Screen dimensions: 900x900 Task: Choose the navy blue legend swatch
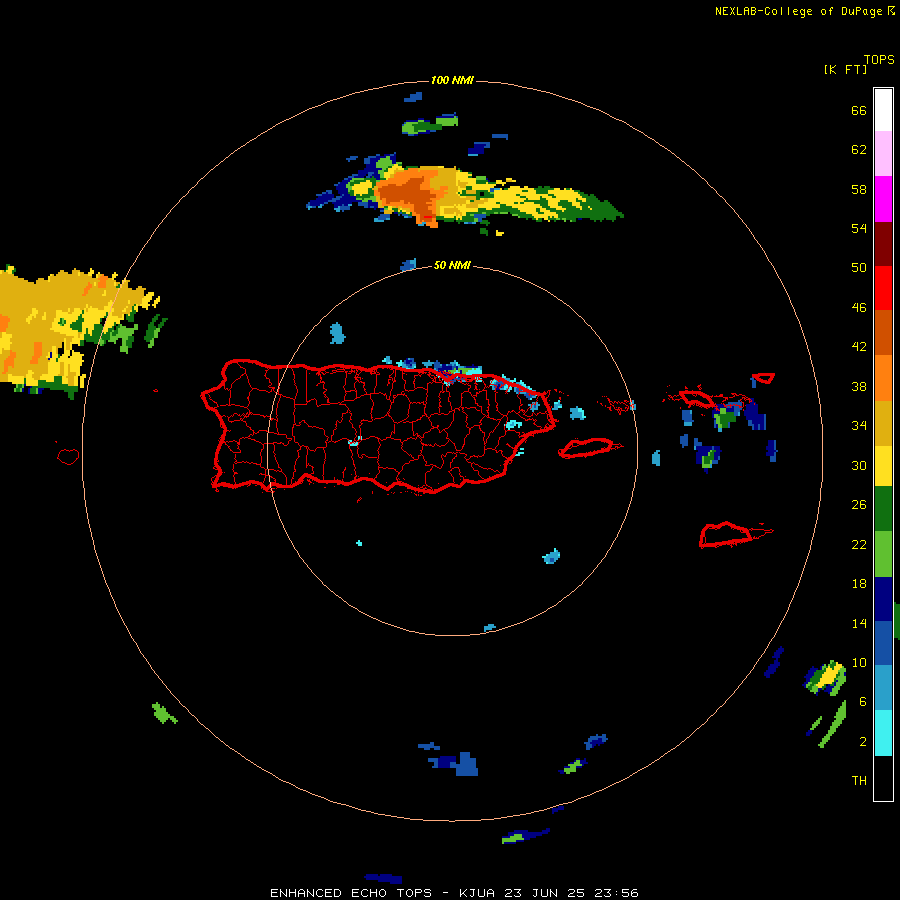pyautogui.click(x=883, y=599)
